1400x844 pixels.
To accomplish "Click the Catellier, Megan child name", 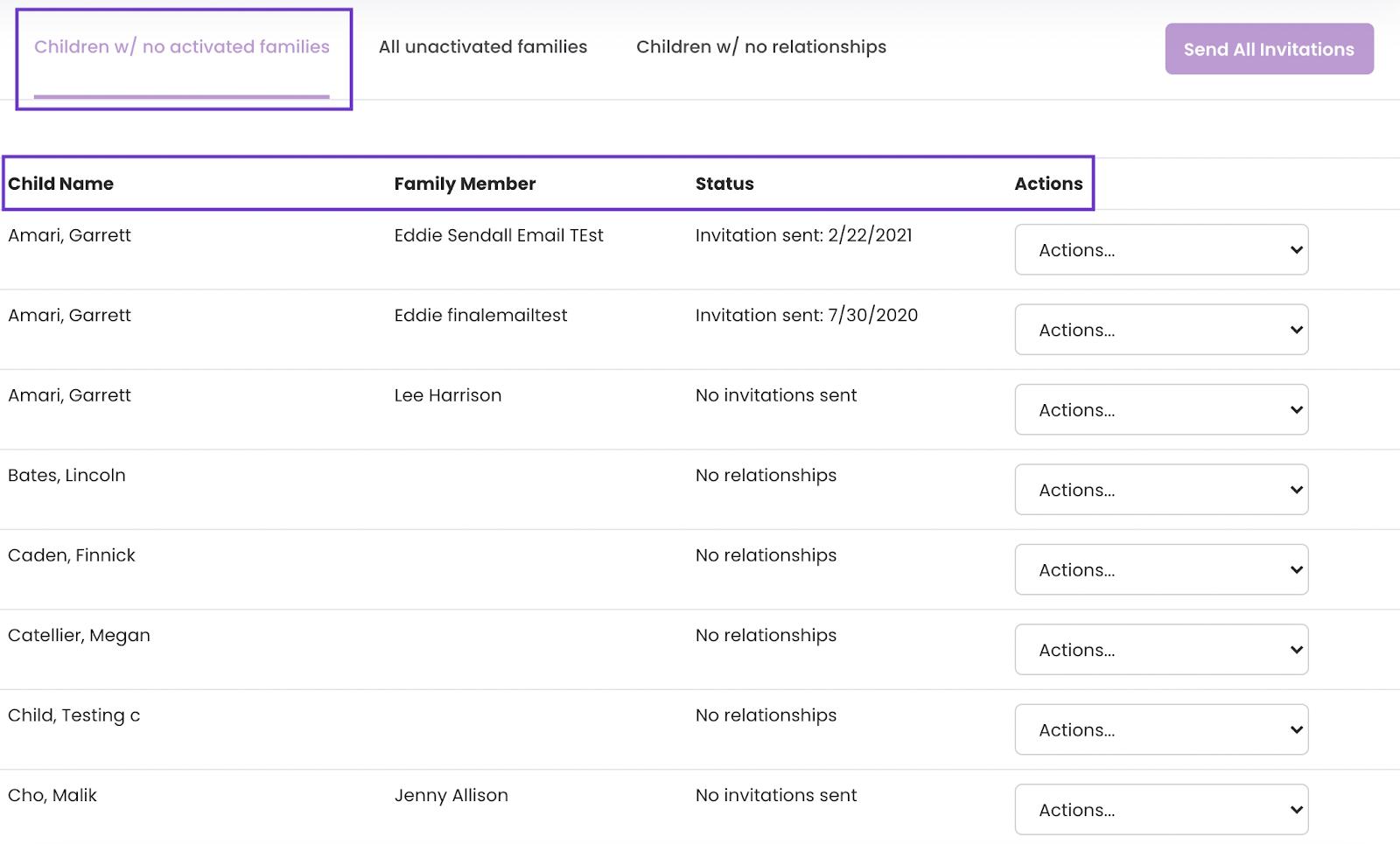I will coord(79,636).
